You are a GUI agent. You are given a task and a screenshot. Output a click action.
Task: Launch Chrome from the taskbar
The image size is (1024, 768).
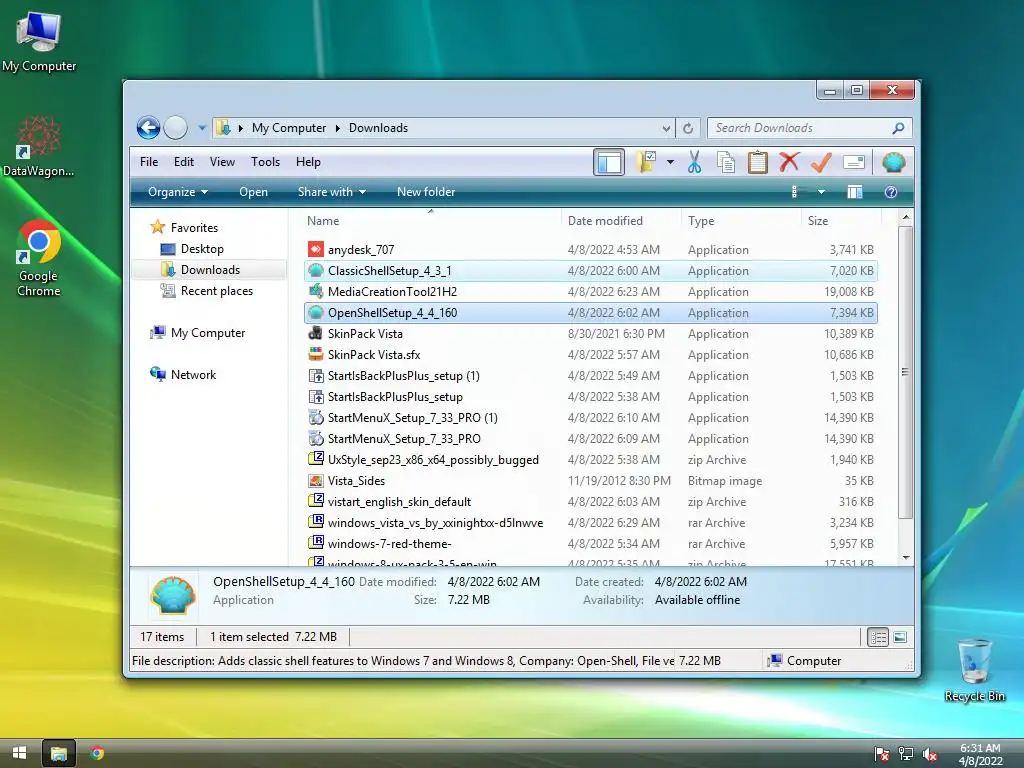click(x=97, y=753)
